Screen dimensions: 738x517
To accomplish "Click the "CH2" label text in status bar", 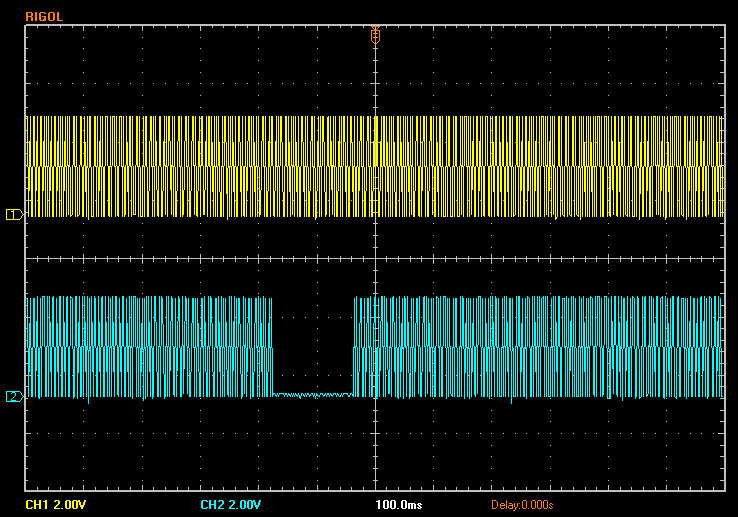I will [x=211, y=504].
